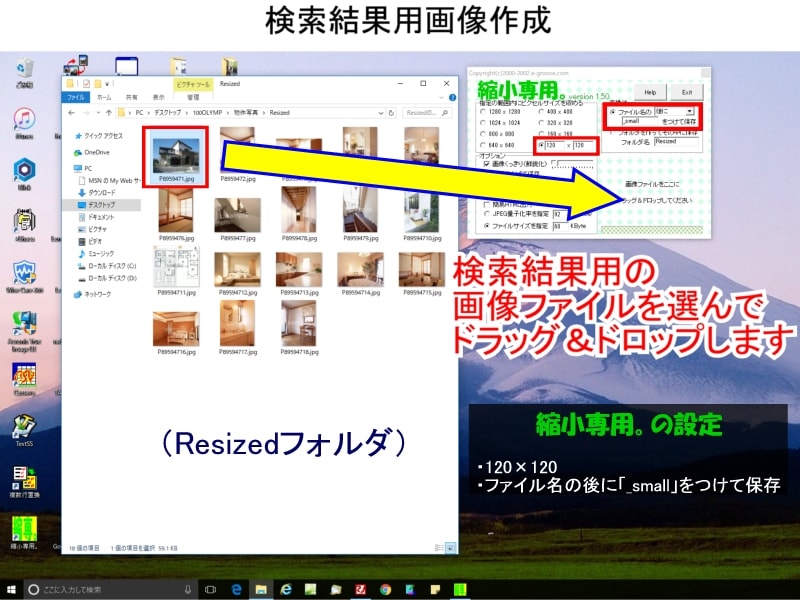Click breadcrumb arrow after デスクトップ
This screenshot has height=600, width=800.
pos(187,113)
